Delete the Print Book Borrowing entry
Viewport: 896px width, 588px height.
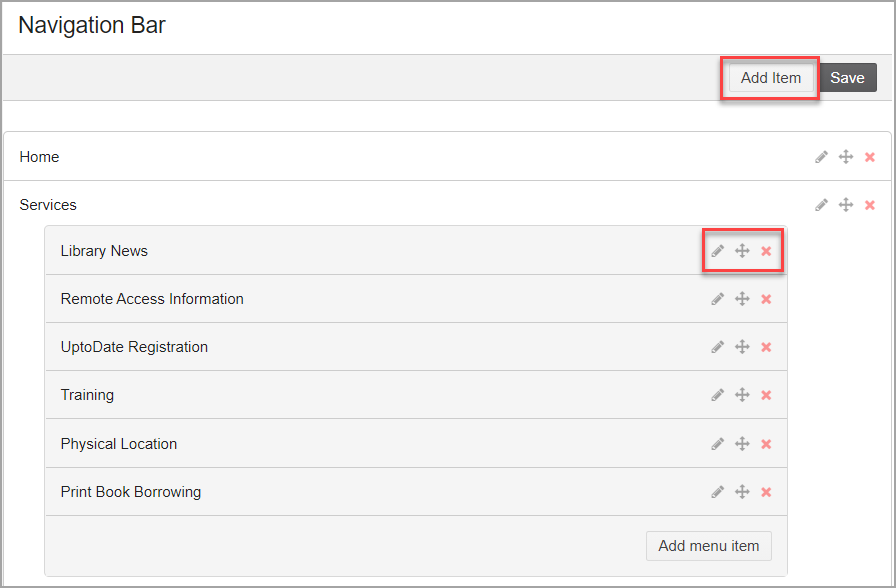(x=766, y=492)
